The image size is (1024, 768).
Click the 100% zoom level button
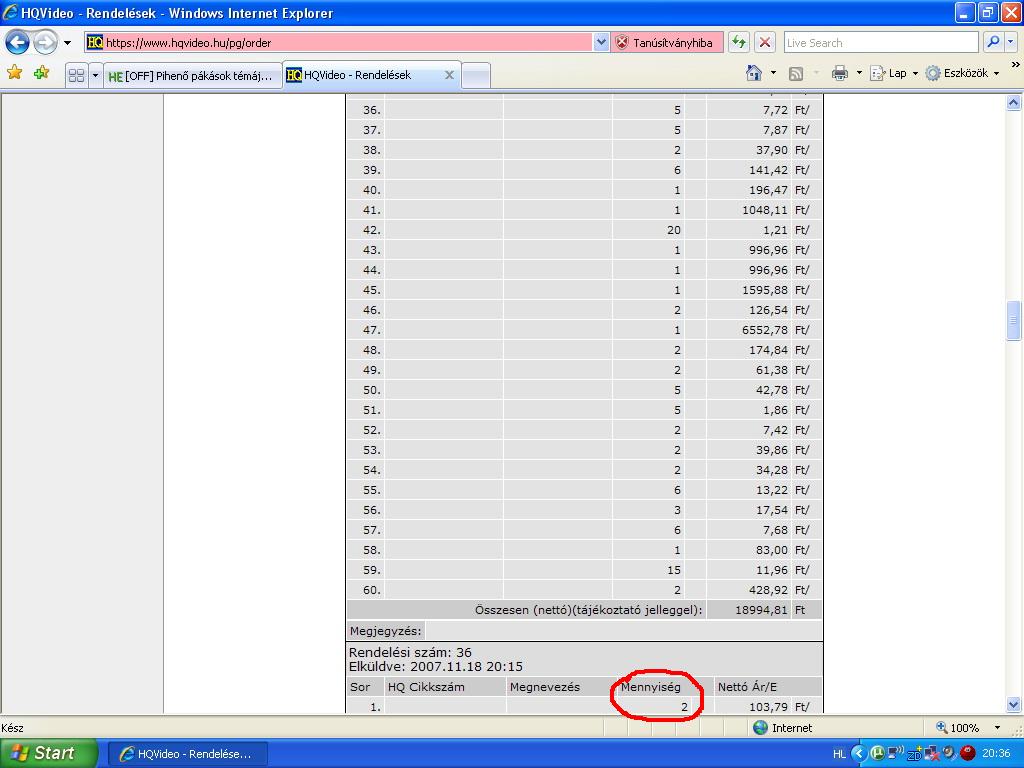tap(957, 728)
